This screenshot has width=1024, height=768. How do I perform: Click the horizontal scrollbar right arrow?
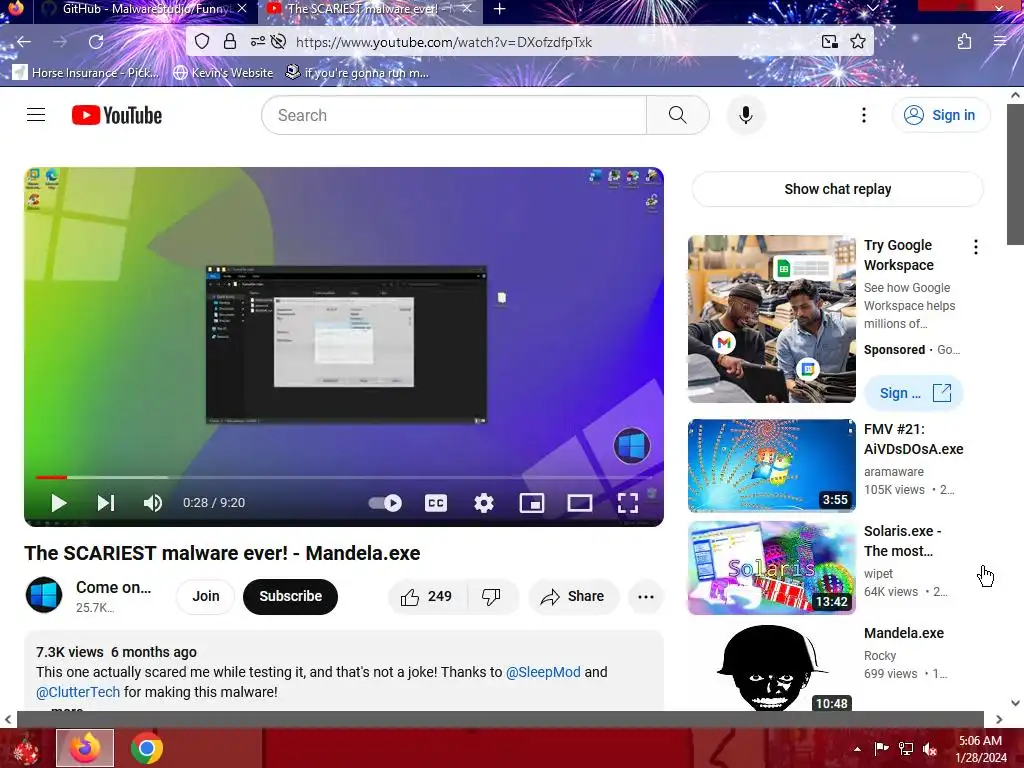(x=999, y=719)
